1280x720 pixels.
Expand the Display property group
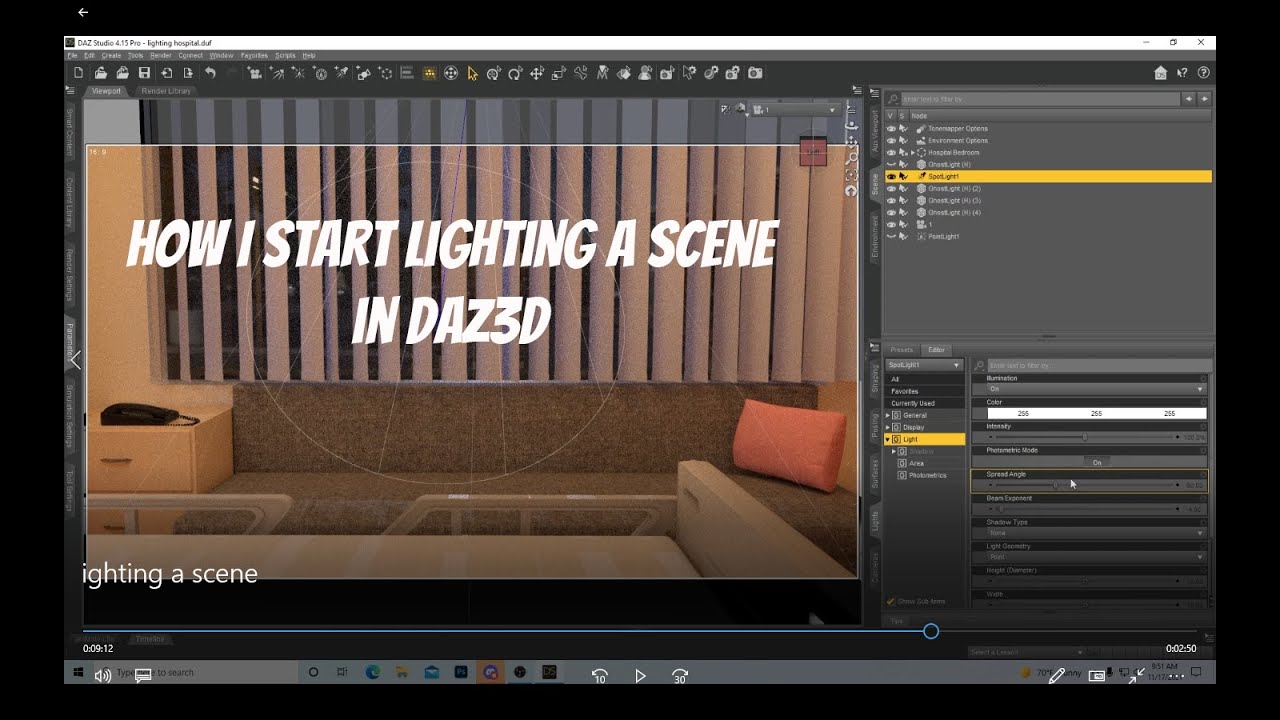point(888,427)
